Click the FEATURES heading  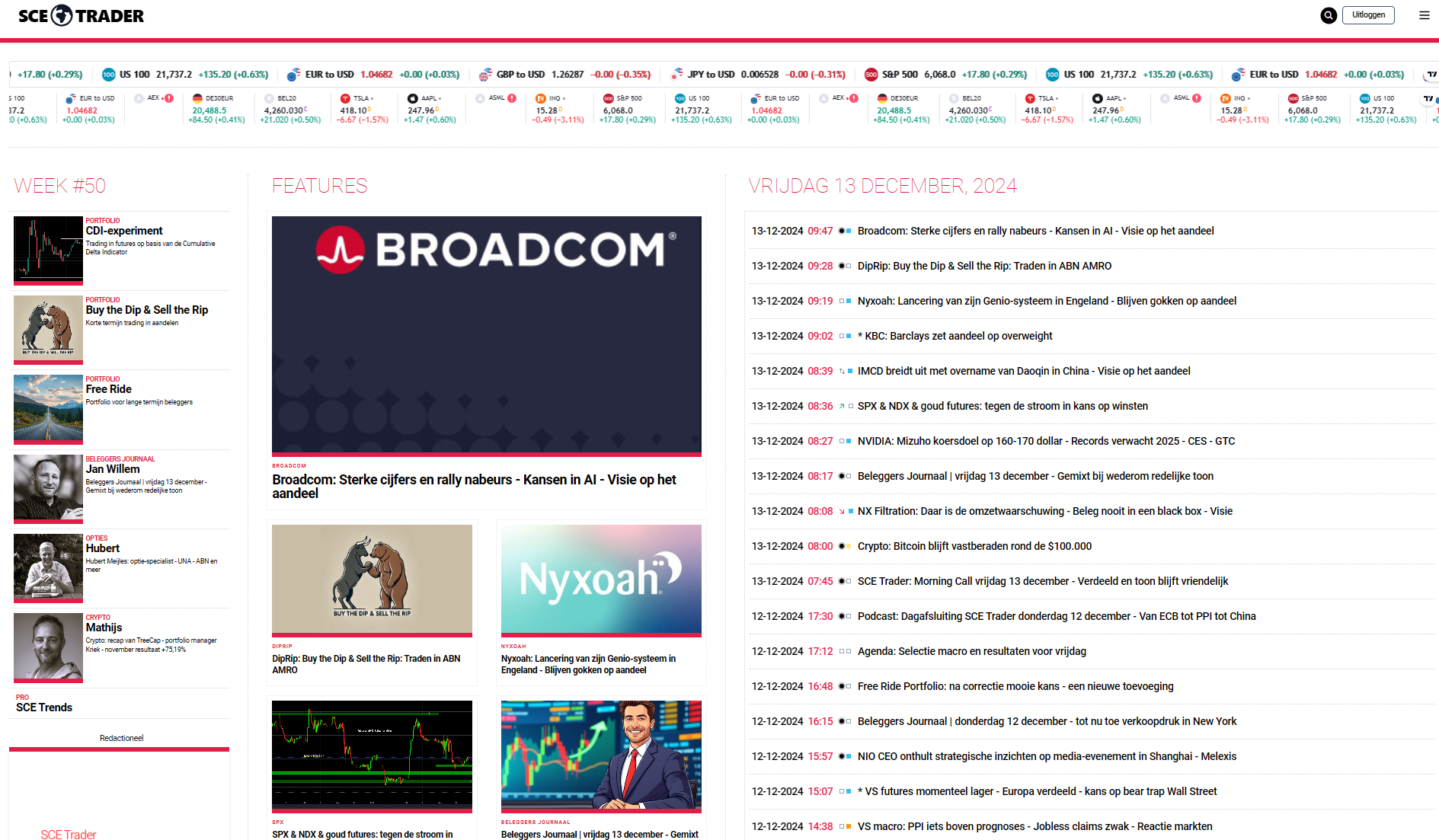320,186
